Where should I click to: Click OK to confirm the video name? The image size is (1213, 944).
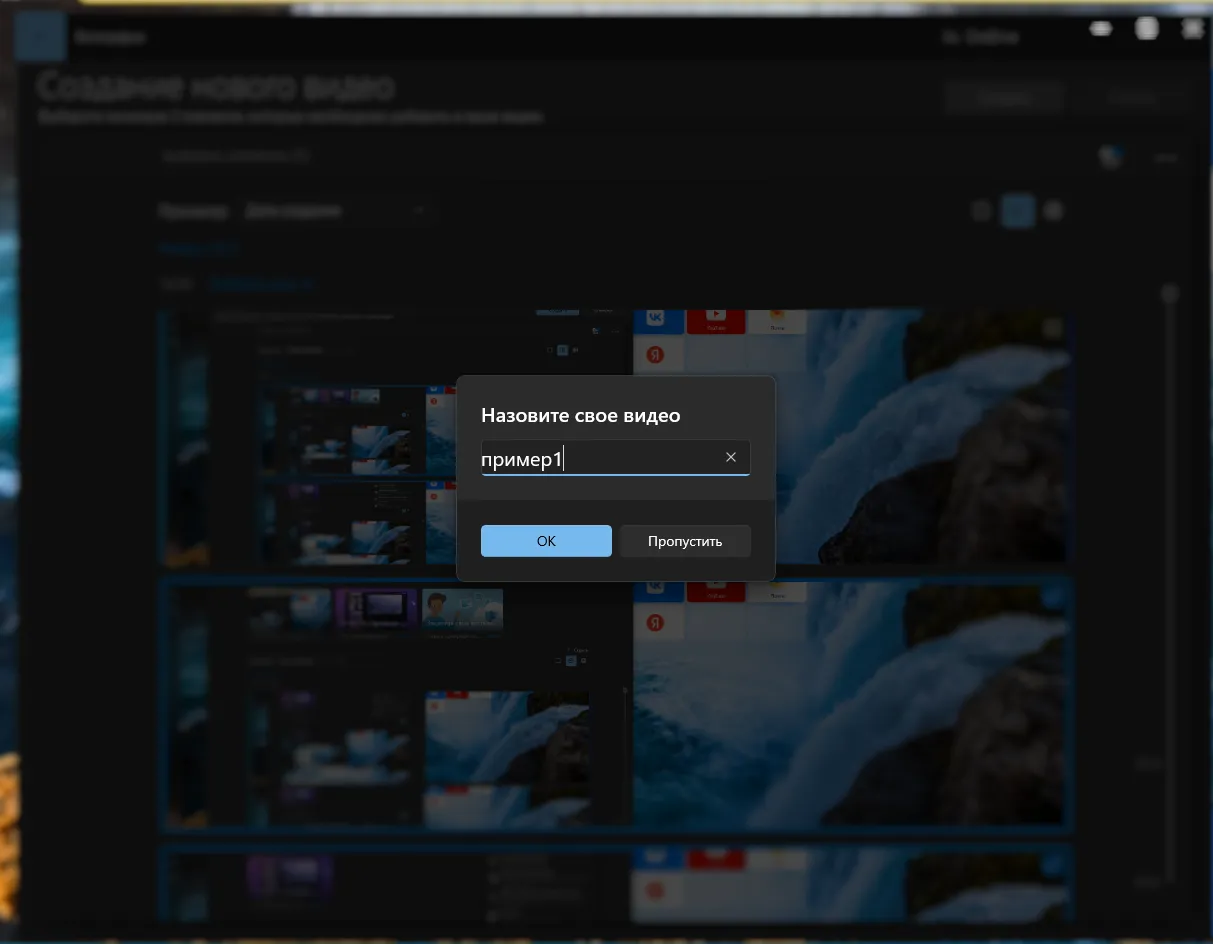click(x=546, y=541)
